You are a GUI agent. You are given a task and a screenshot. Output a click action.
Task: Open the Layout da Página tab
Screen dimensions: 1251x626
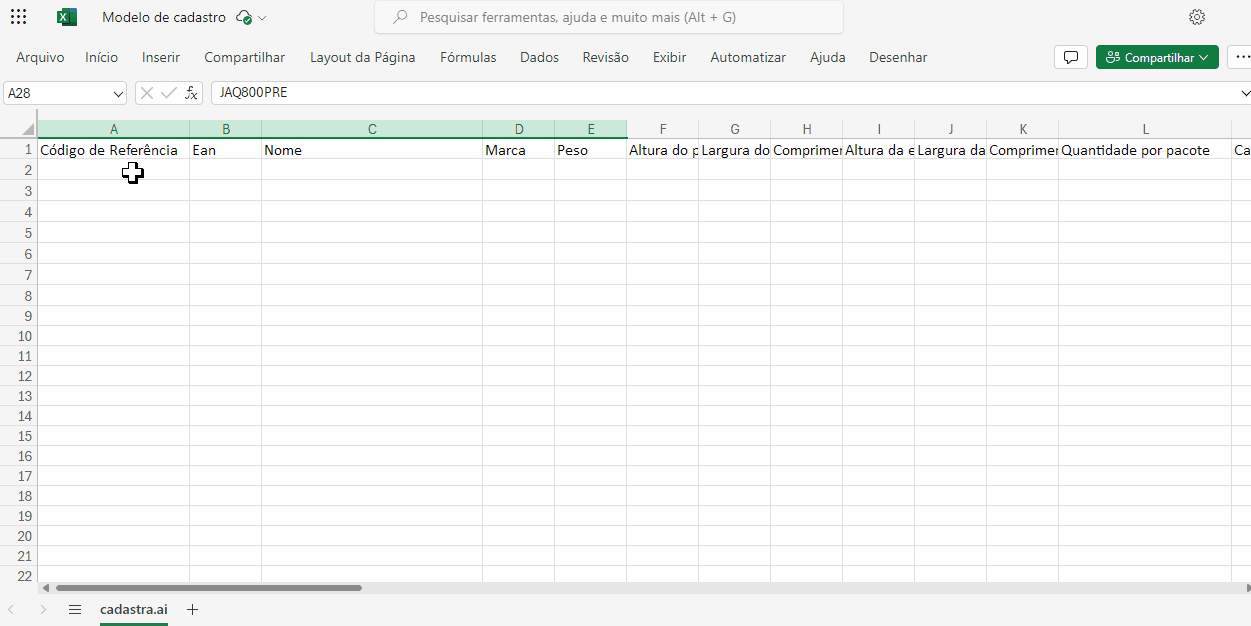(363, 57)
